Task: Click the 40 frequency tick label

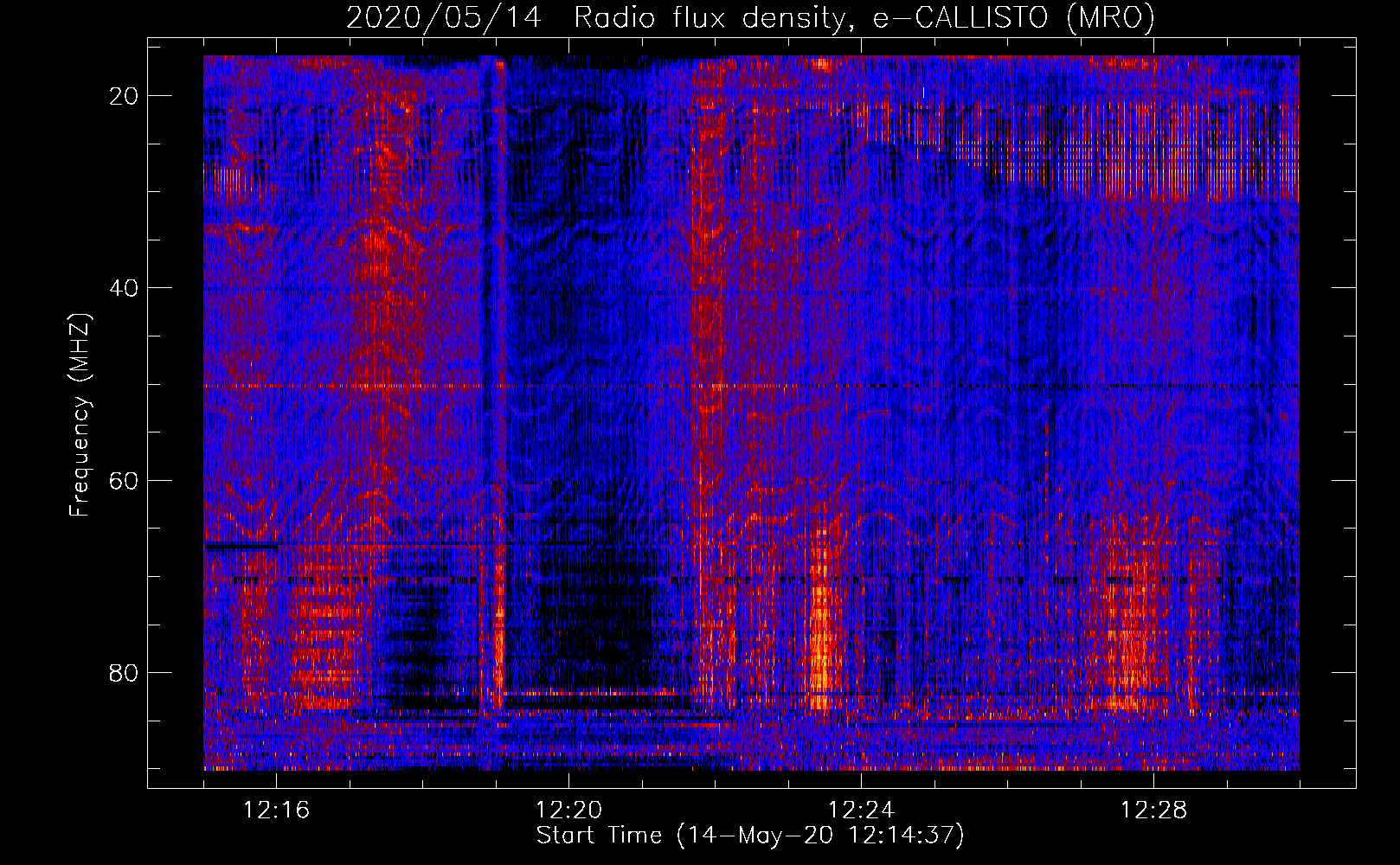Action: [125, 288]
